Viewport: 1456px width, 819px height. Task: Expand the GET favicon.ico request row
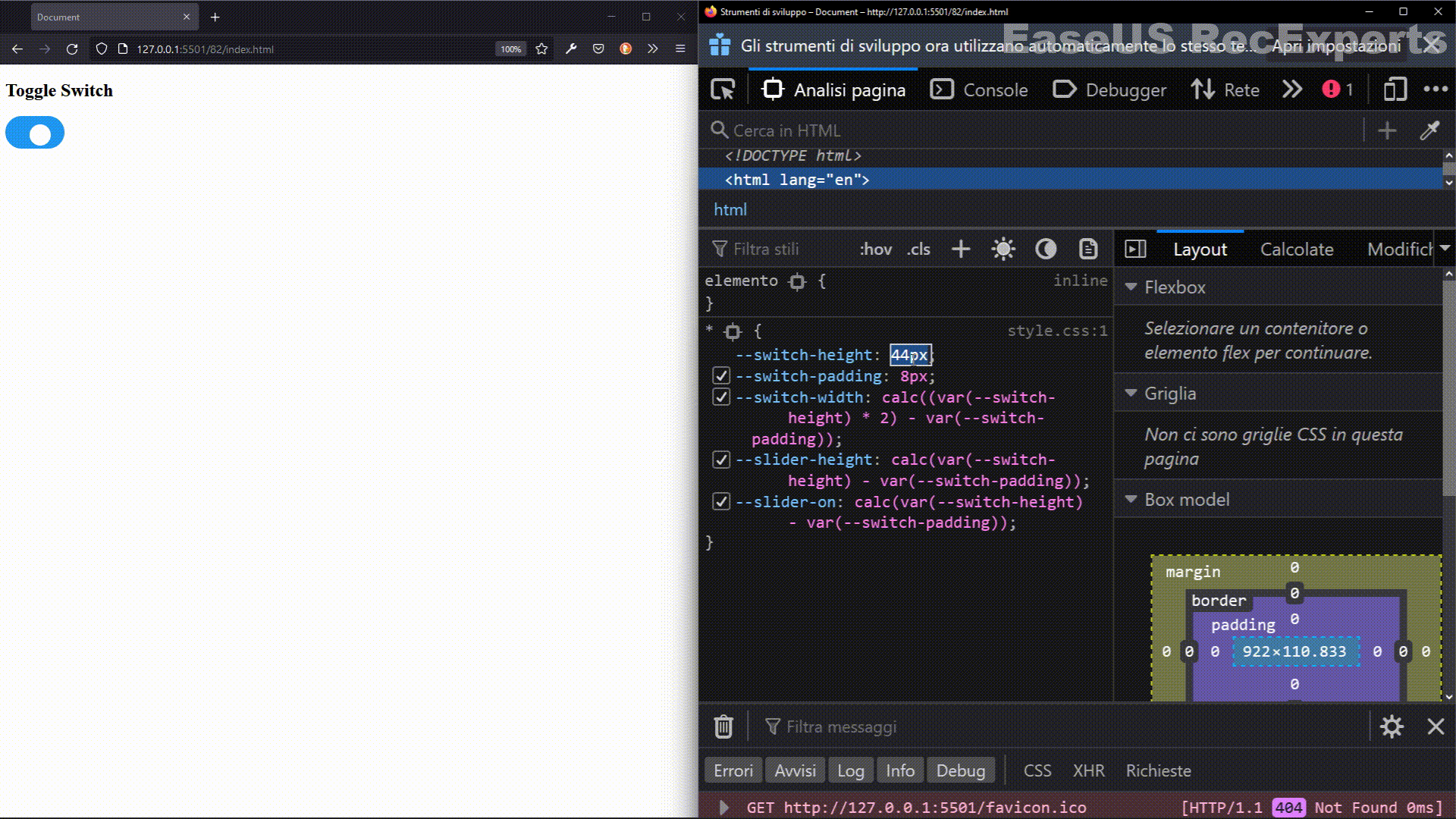[723, 808]
